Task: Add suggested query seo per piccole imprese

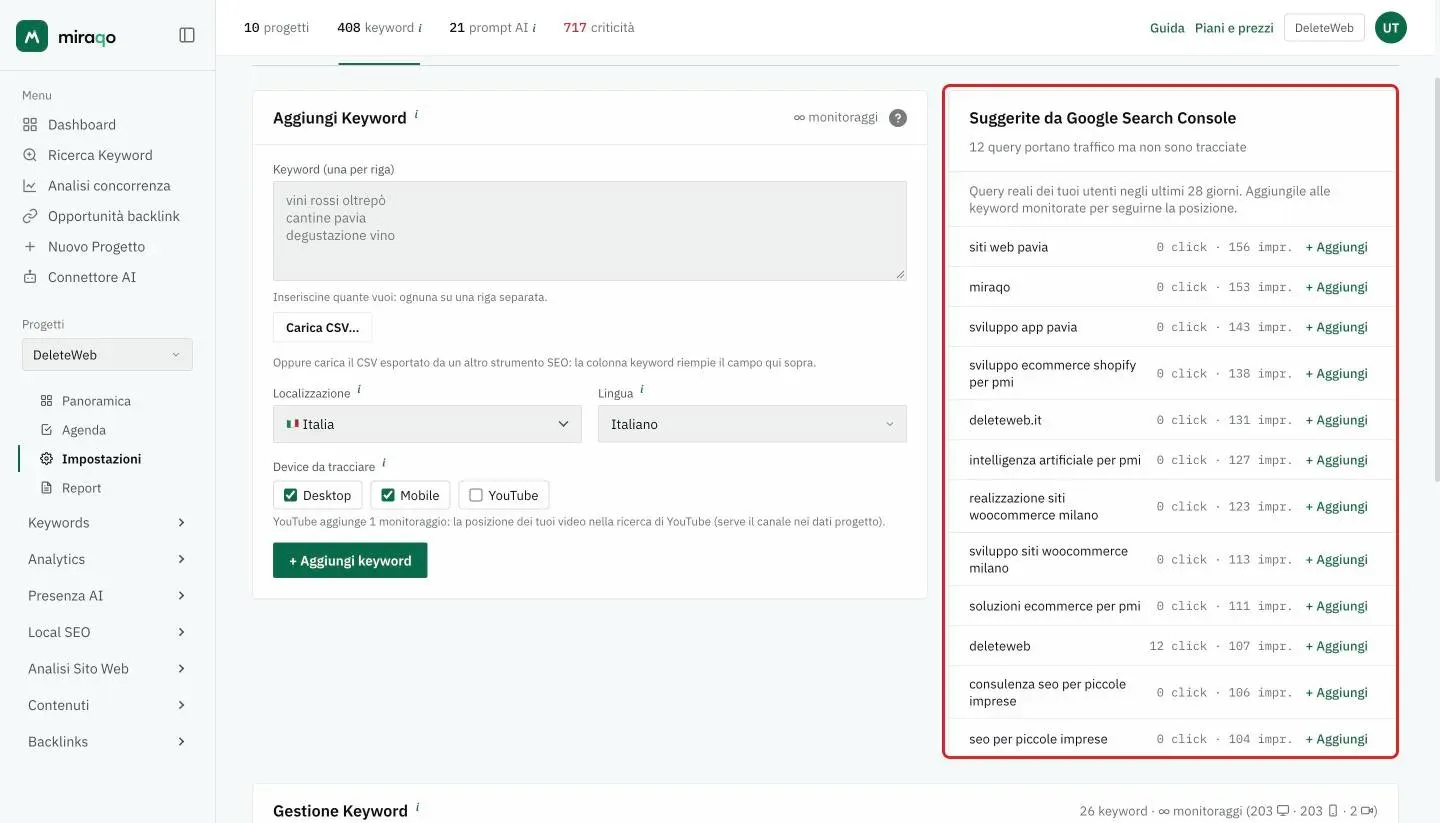Action: pyautogui.click(x=1336, y=739)
